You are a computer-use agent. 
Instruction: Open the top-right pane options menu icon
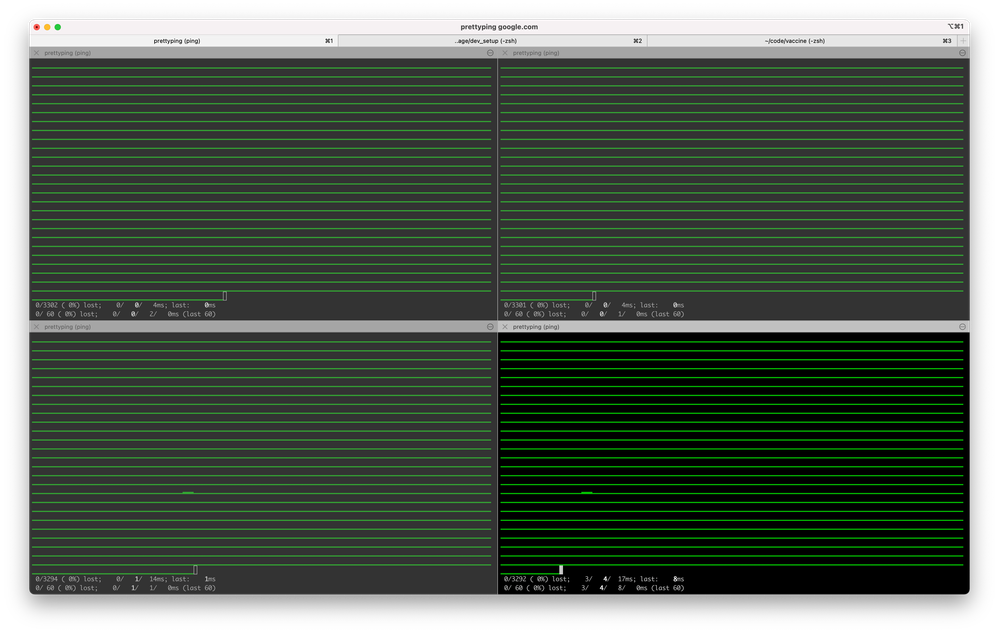point(962,53)
